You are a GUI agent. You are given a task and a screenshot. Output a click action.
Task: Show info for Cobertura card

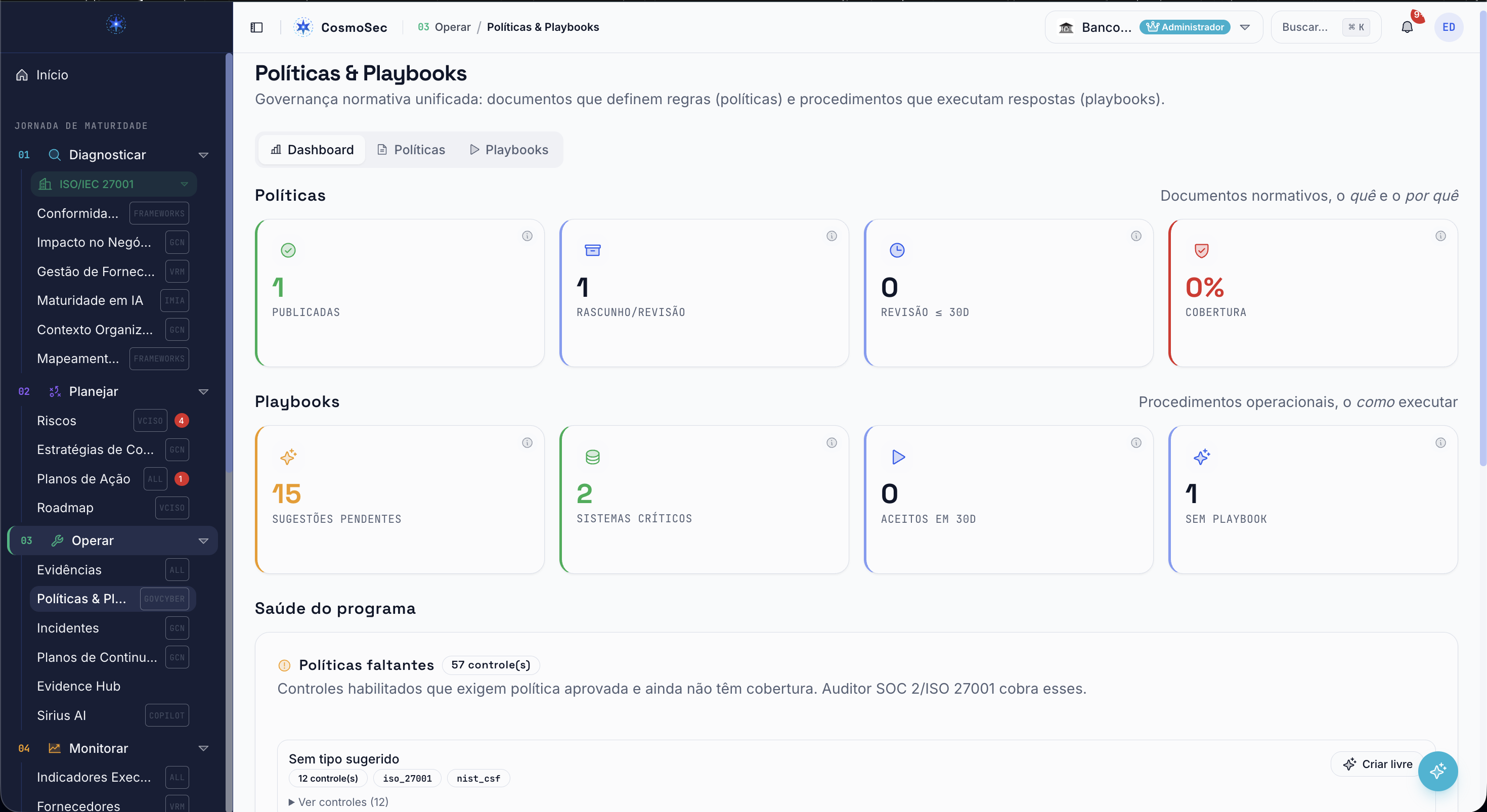1440,236
